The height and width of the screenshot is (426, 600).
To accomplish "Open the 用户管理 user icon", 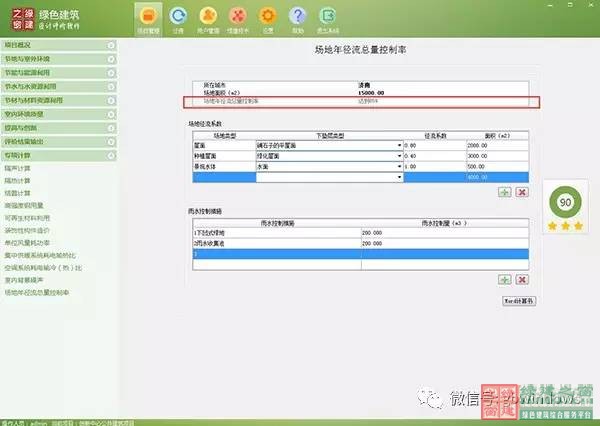I will click(x=208, y=17).
